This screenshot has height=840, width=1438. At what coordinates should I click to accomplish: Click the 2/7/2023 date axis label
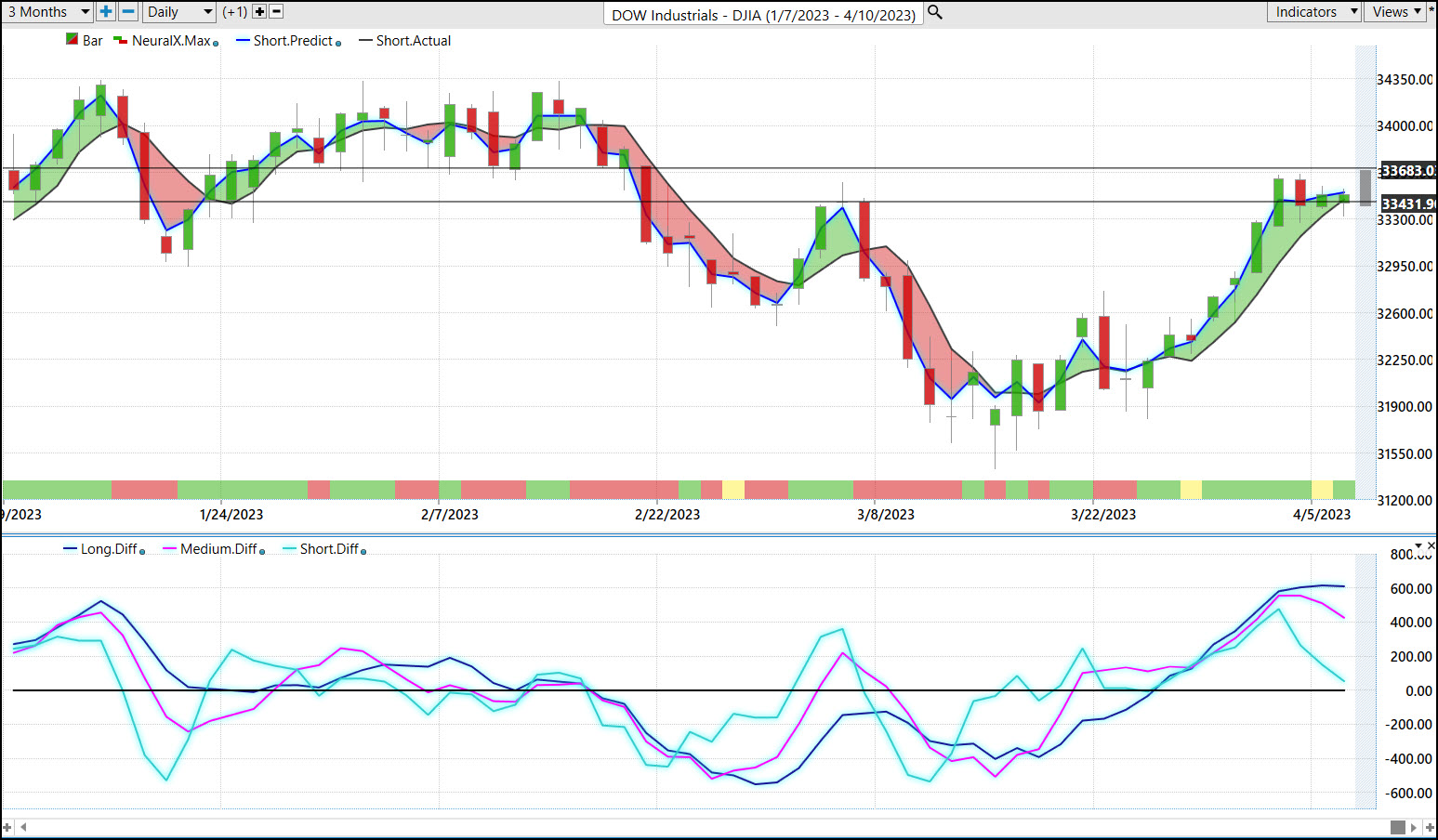coord(450,515)
